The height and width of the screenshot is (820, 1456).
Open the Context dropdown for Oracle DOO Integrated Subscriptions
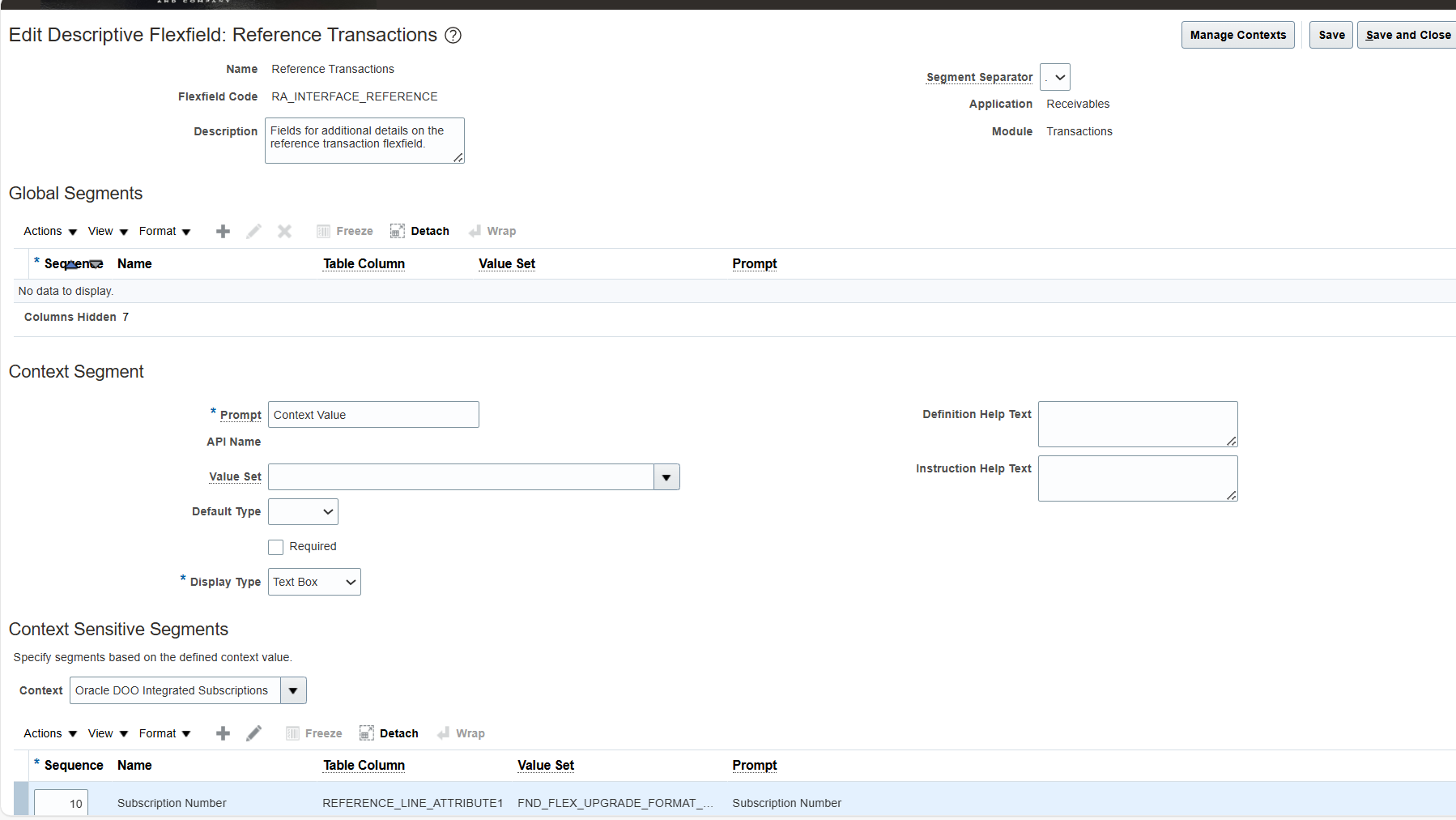pos(293,691)
